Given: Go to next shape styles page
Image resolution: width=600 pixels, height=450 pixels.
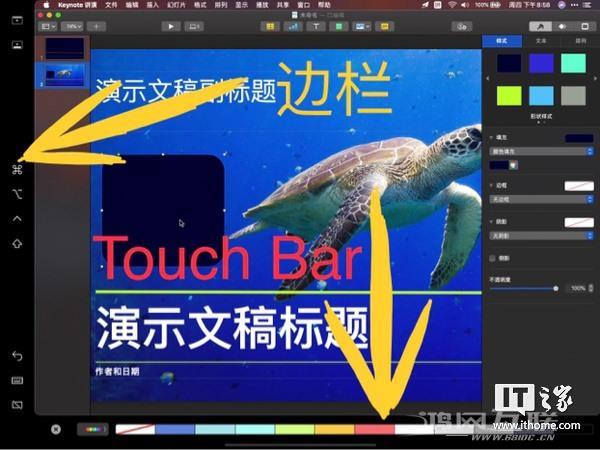Looking at the screenshot, I should coord(595,78).
